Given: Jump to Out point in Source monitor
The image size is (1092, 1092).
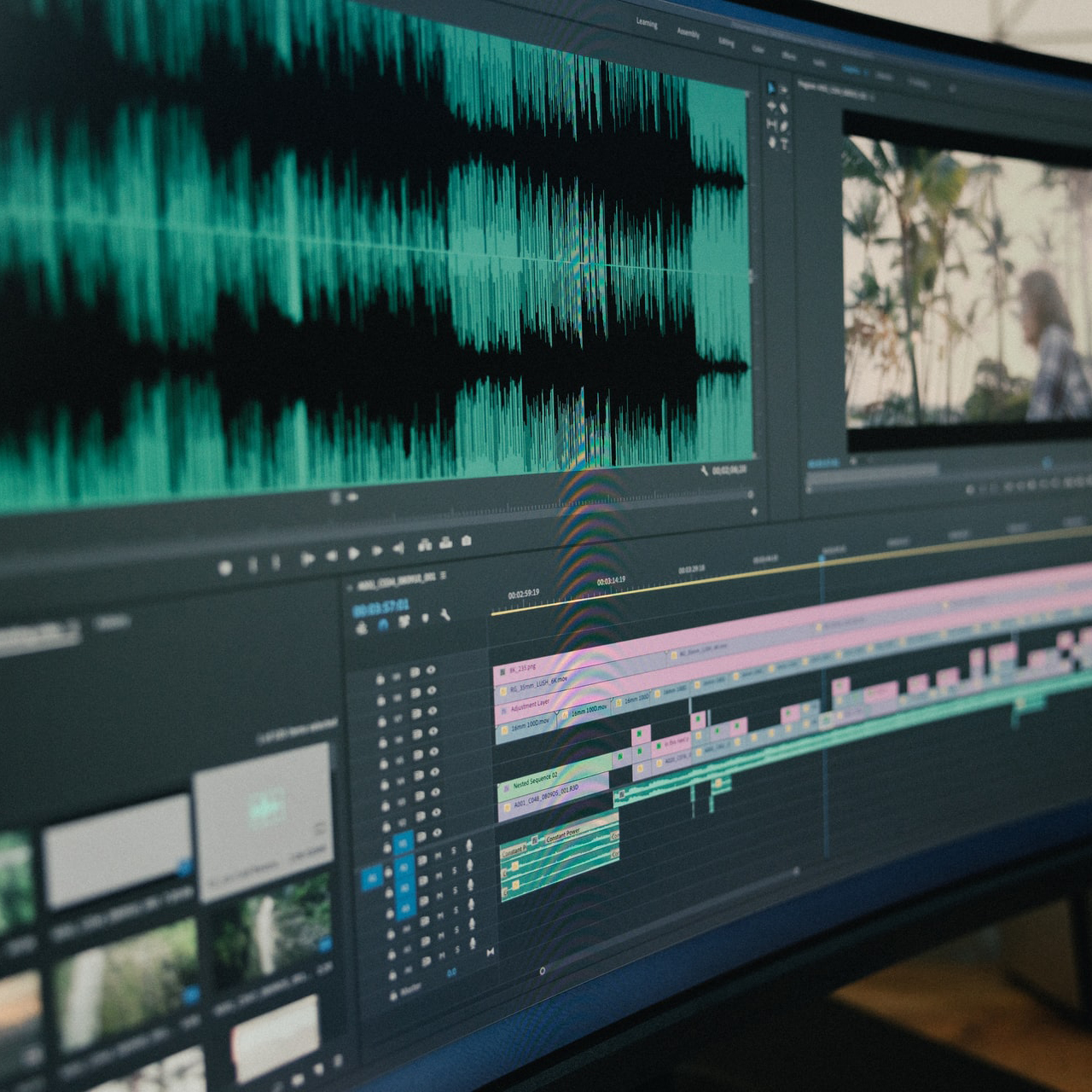Looking at the screenshot, I should (398, 549).
